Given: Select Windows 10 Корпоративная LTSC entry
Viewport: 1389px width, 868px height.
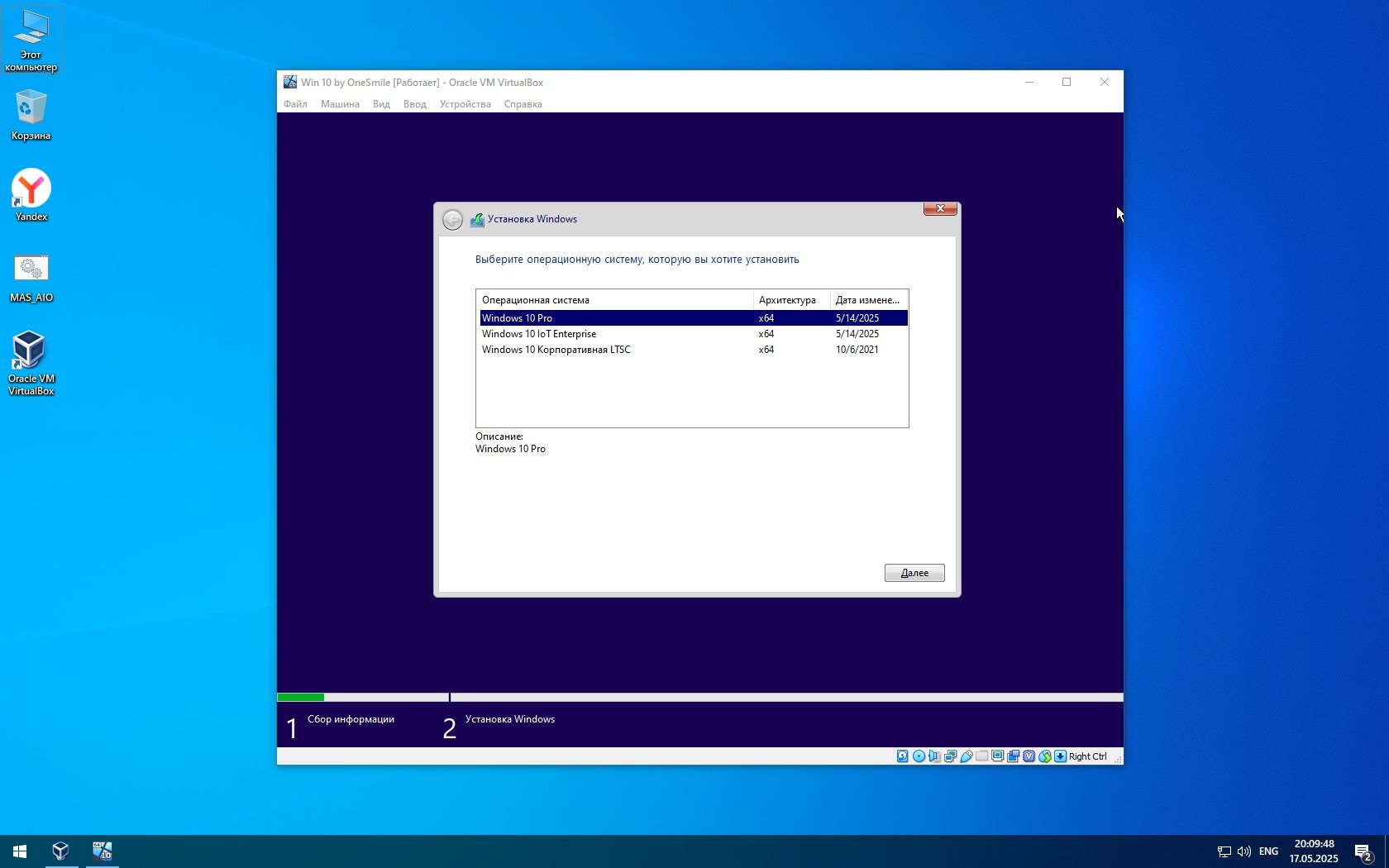Looking at the screenshot, I should 556,350.
